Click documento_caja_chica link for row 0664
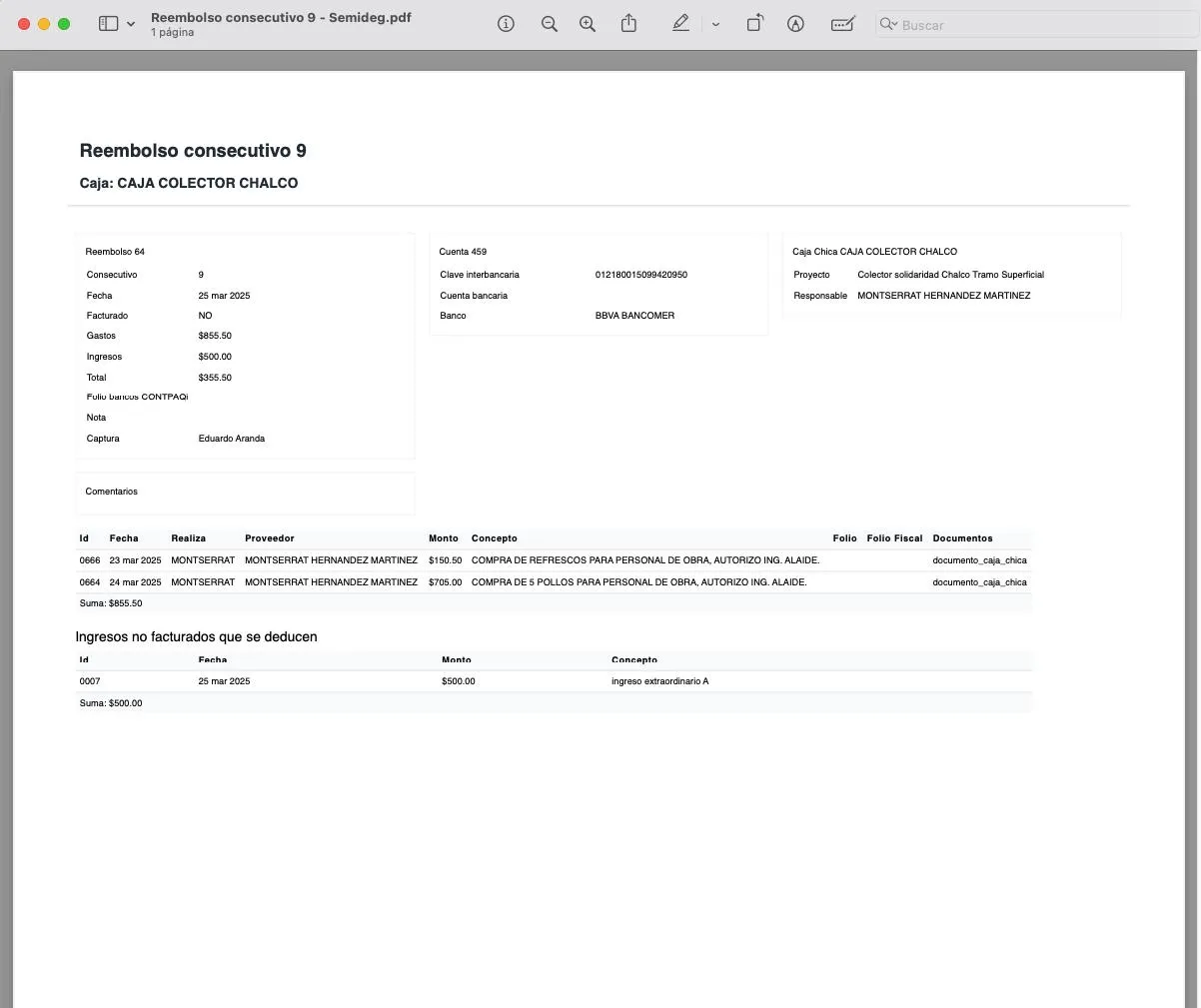The height and width of the screenshot is (1008, 1201). (979, 582)
